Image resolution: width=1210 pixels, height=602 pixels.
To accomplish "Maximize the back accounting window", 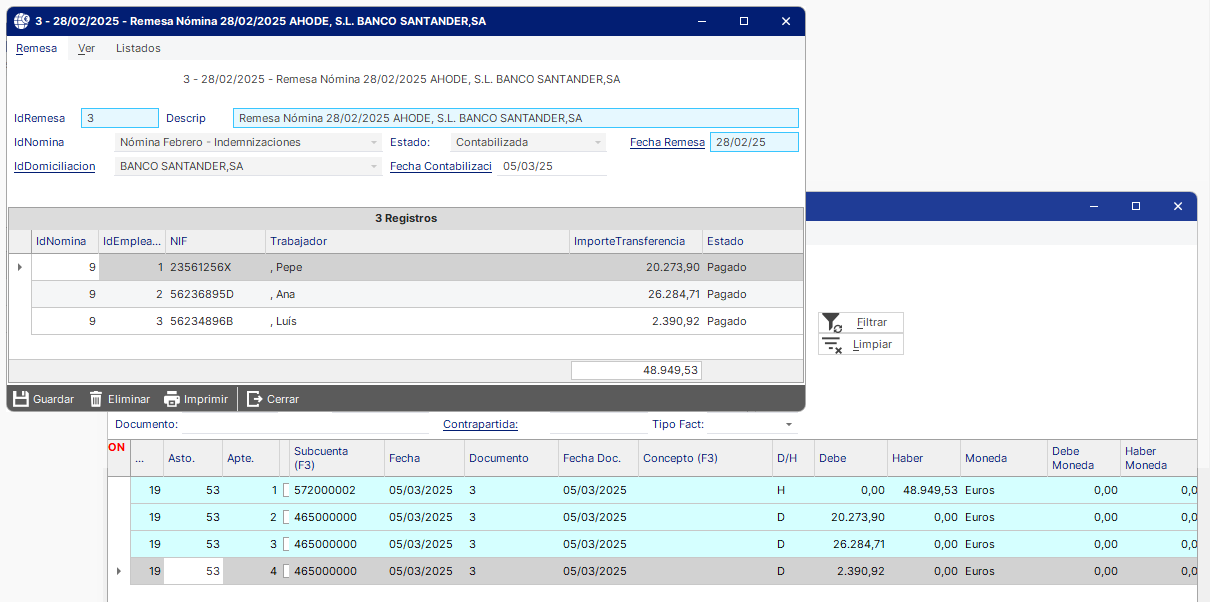I will [x=1136, y=206].
